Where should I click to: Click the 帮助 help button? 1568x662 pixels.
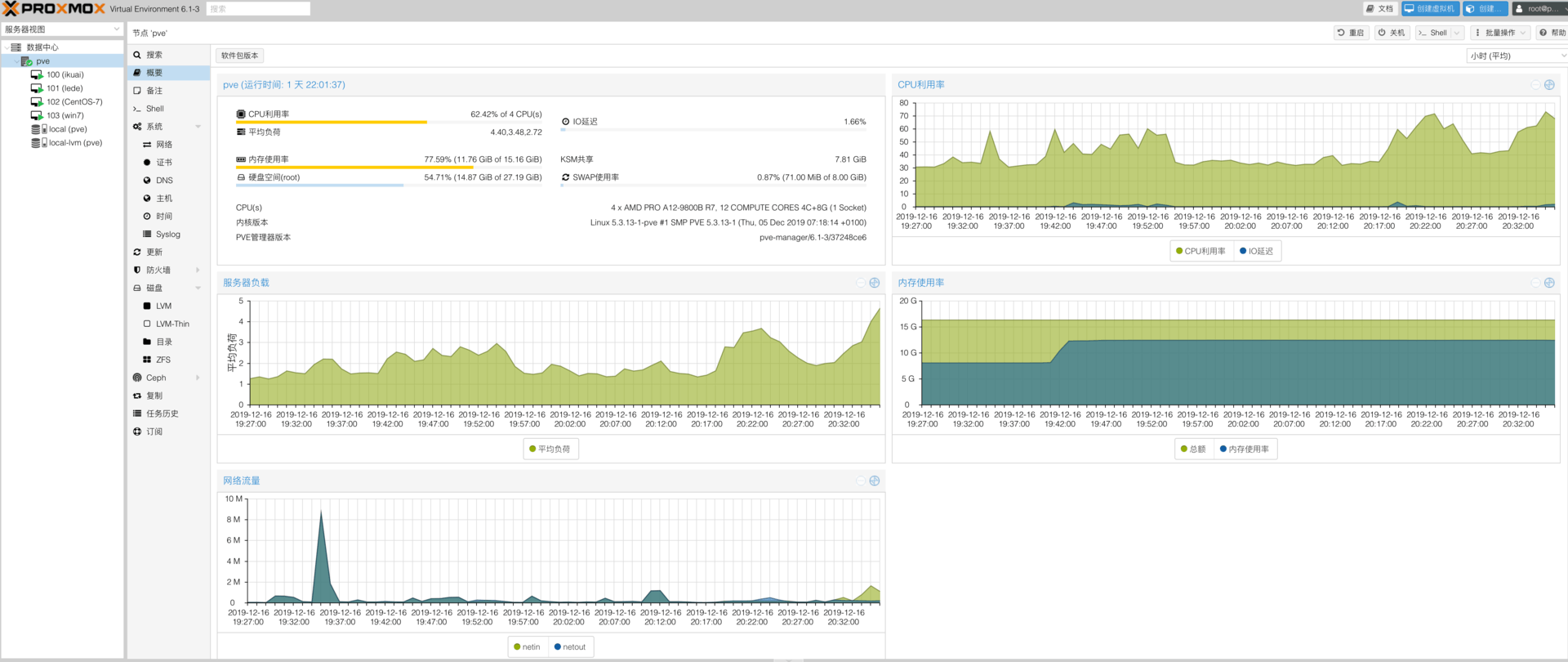click(1552, 33)
